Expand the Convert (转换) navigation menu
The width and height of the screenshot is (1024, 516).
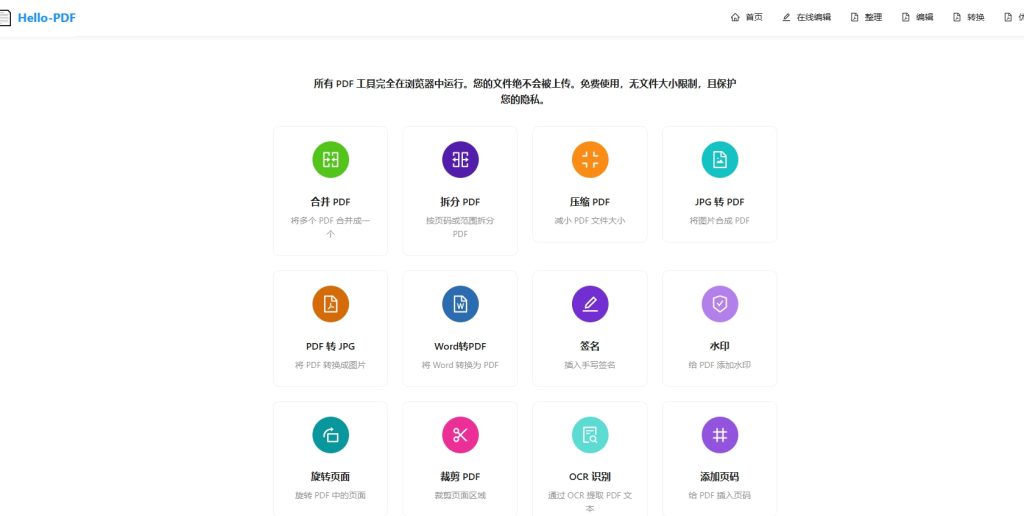tap(969, 17)
